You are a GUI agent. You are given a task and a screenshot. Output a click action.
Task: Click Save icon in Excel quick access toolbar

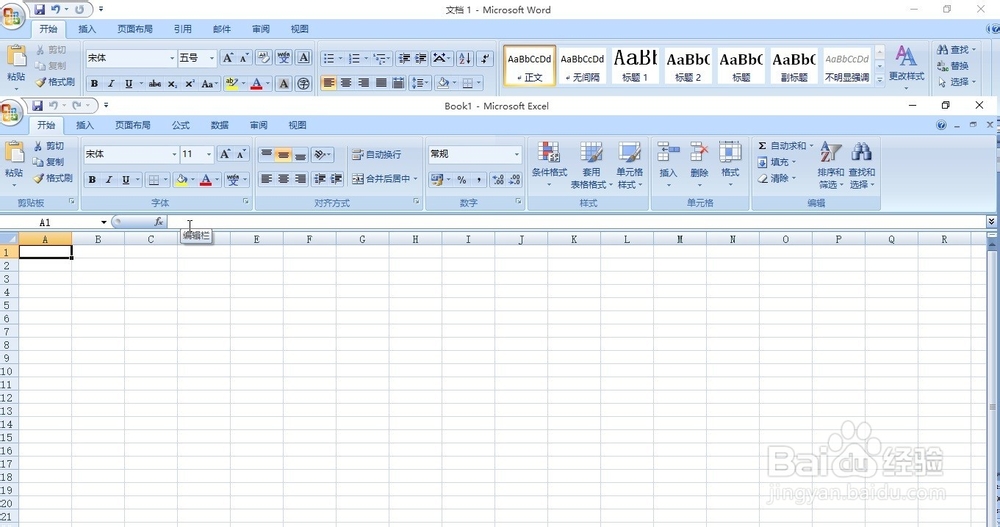[37, 105]
